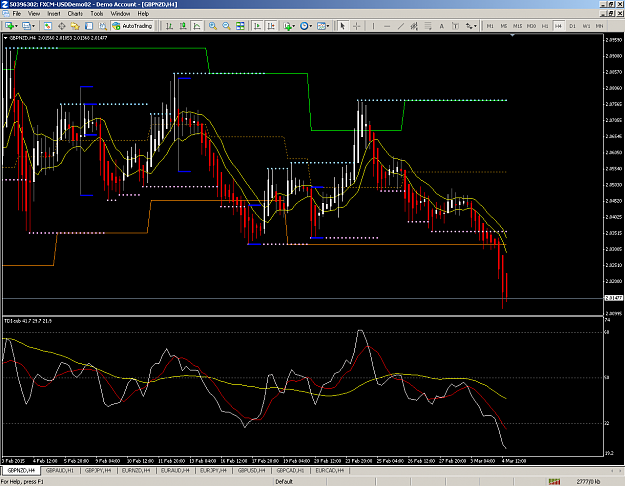625x486 pixels.
Task: Click the chart shift triangle marker
Action: pyautogui.click(x=512, y=35)
